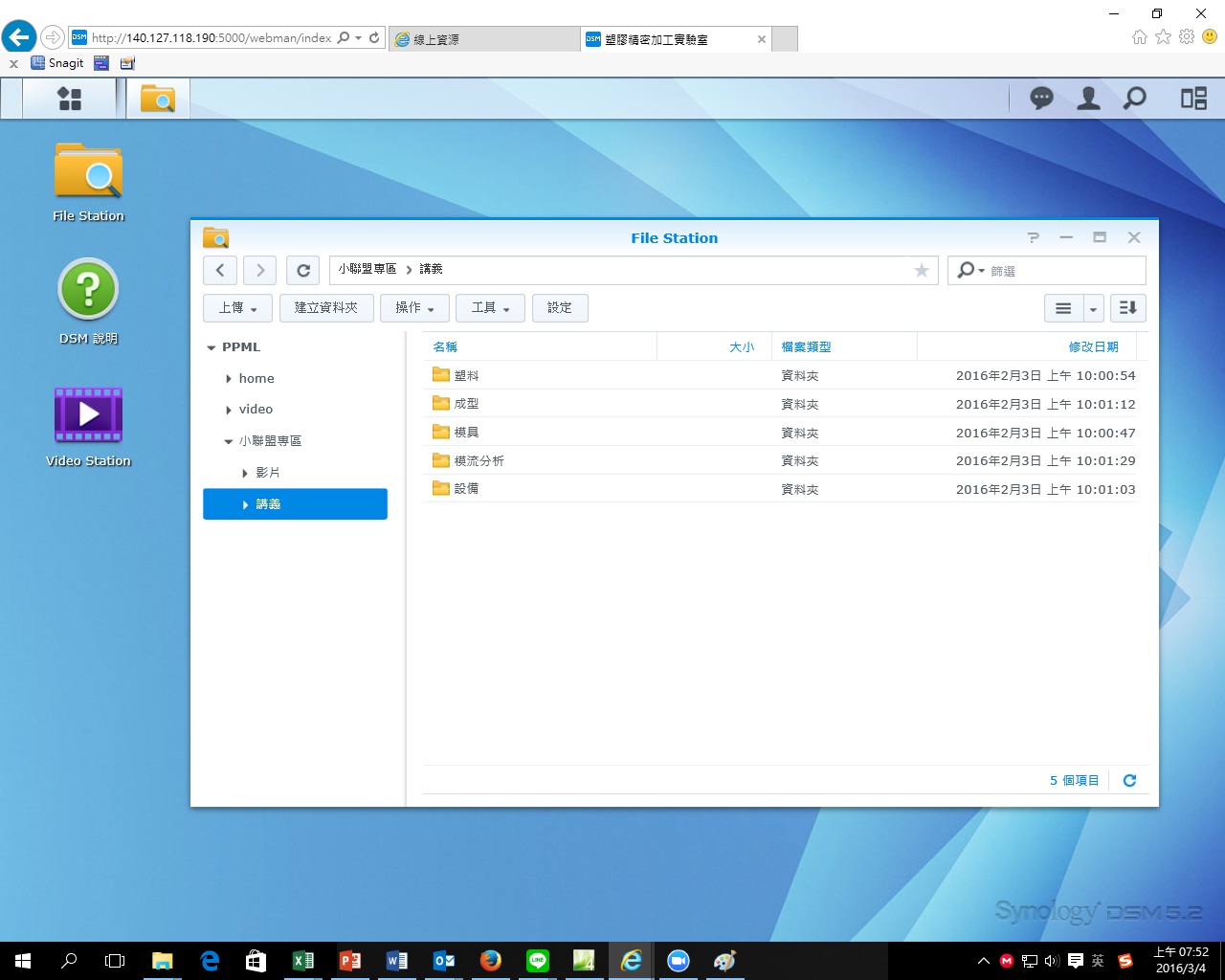Click the taskbar clock showing 上午 07:52
1225x980 pixels.
tap(1181, 960)
